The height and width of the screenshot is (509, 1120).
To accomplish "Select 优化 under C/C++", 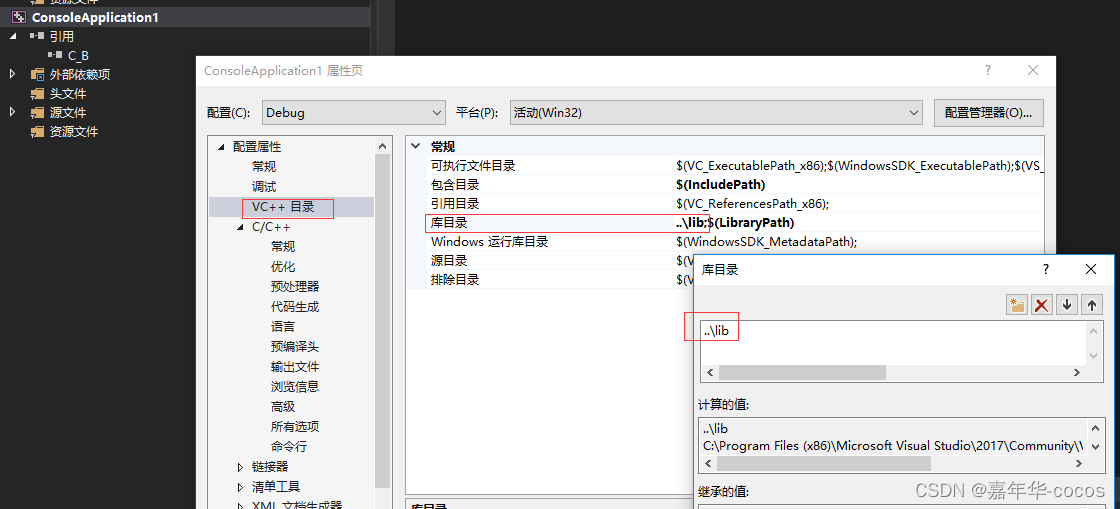I will pyautogui.click(x=283, y=267).
